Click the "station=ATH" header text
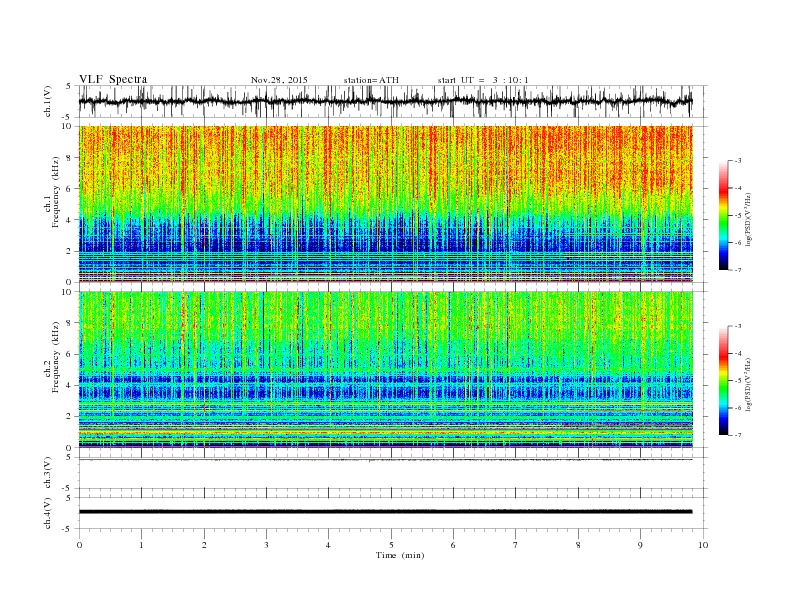Viewport: 792px width, 612px height. (x=371, y=80)
